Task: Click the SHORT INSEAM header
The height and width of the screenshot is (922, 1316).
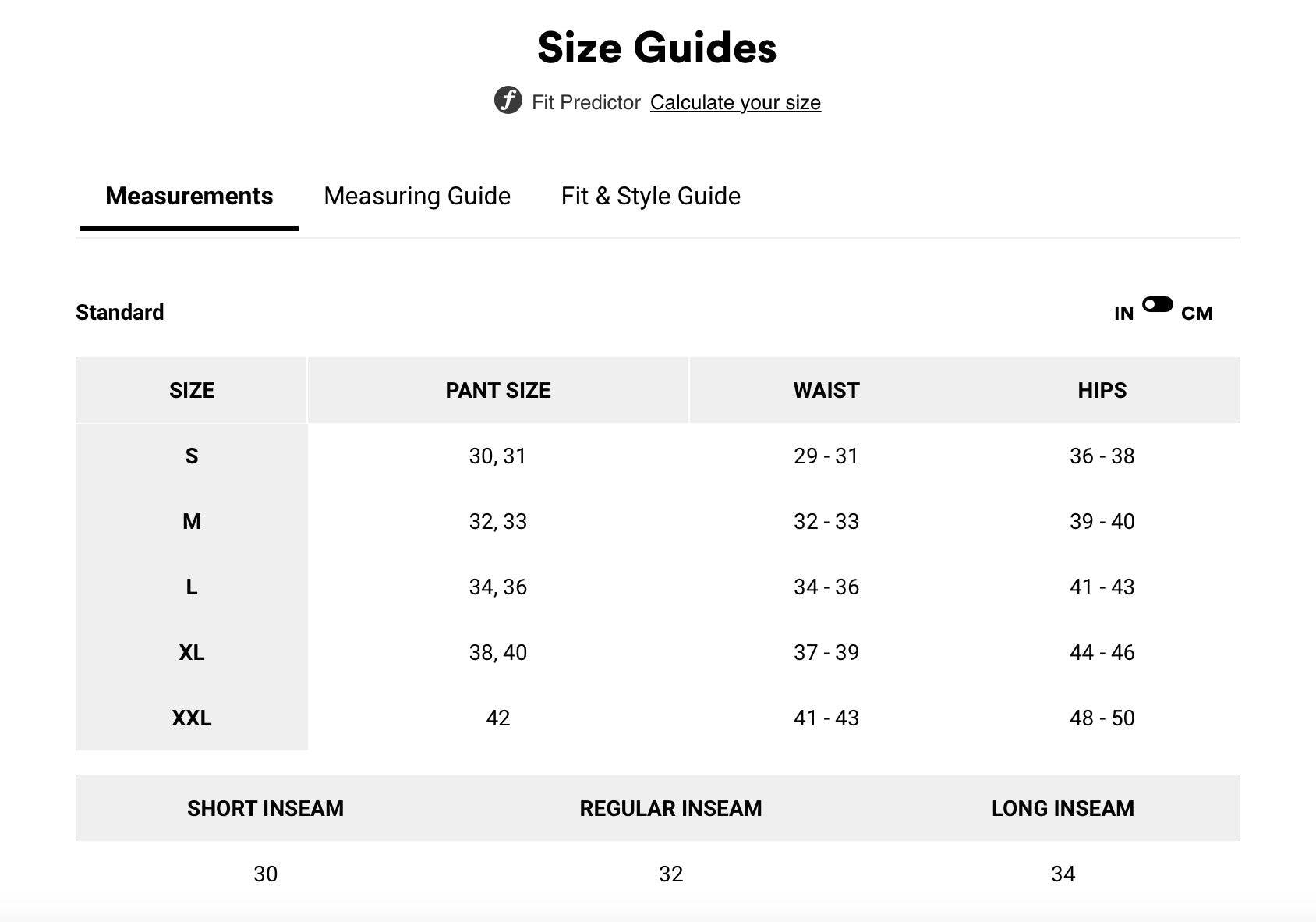Action: pyautogui.click(x=265, y=808)
